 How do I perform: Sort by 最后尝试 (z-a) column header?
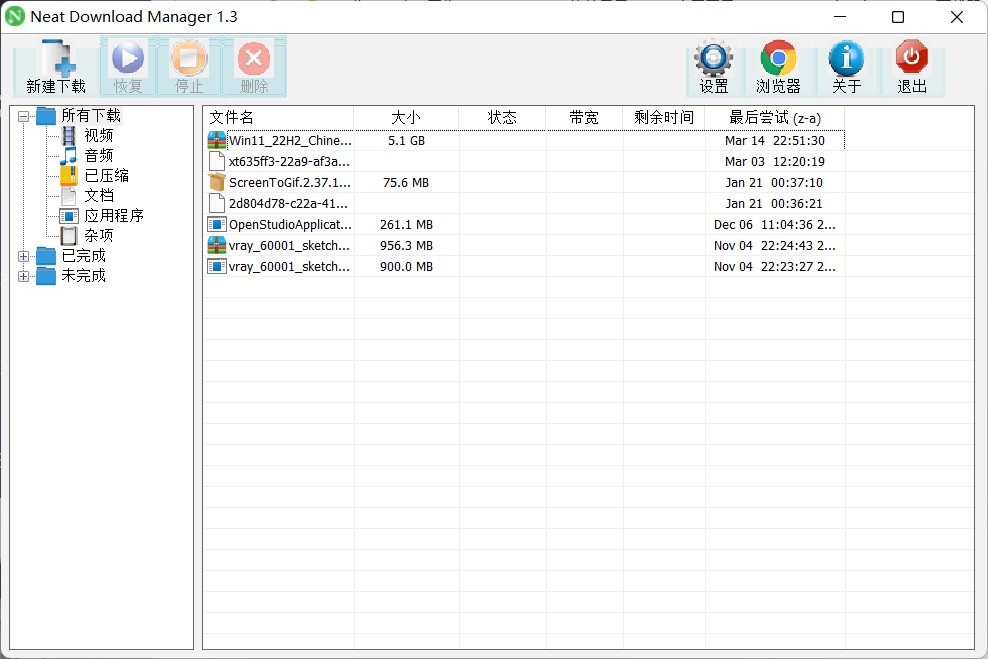(x=774, y=118)
